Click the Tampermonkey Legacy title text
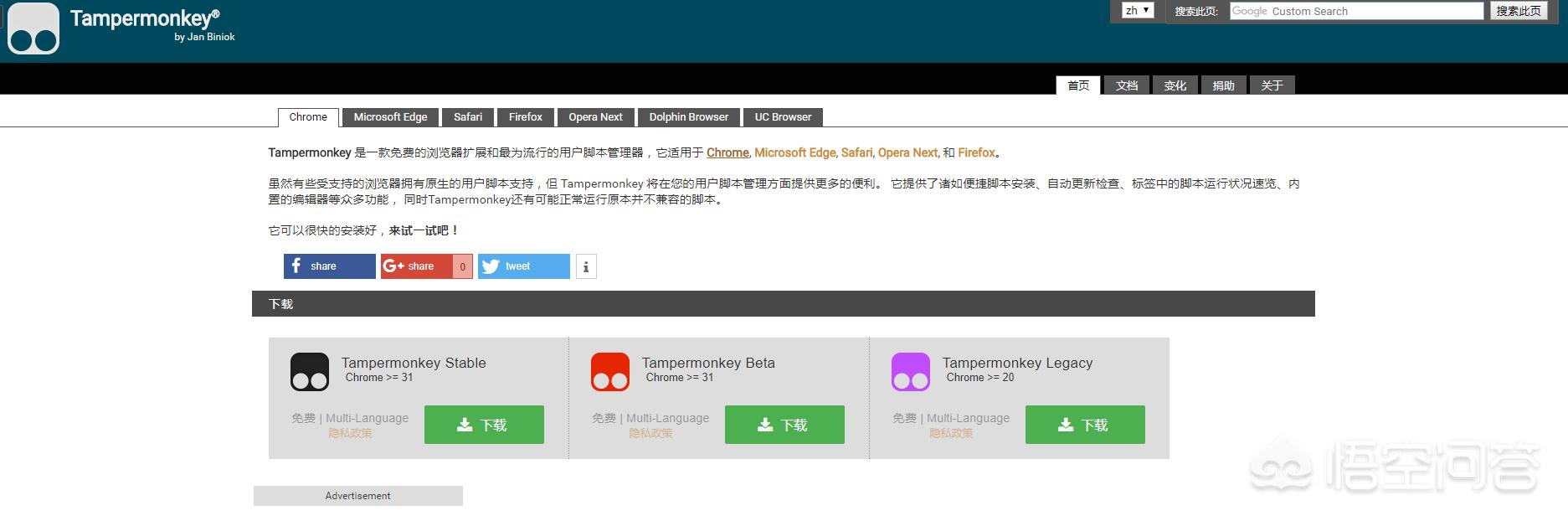 pos(1017,363)
